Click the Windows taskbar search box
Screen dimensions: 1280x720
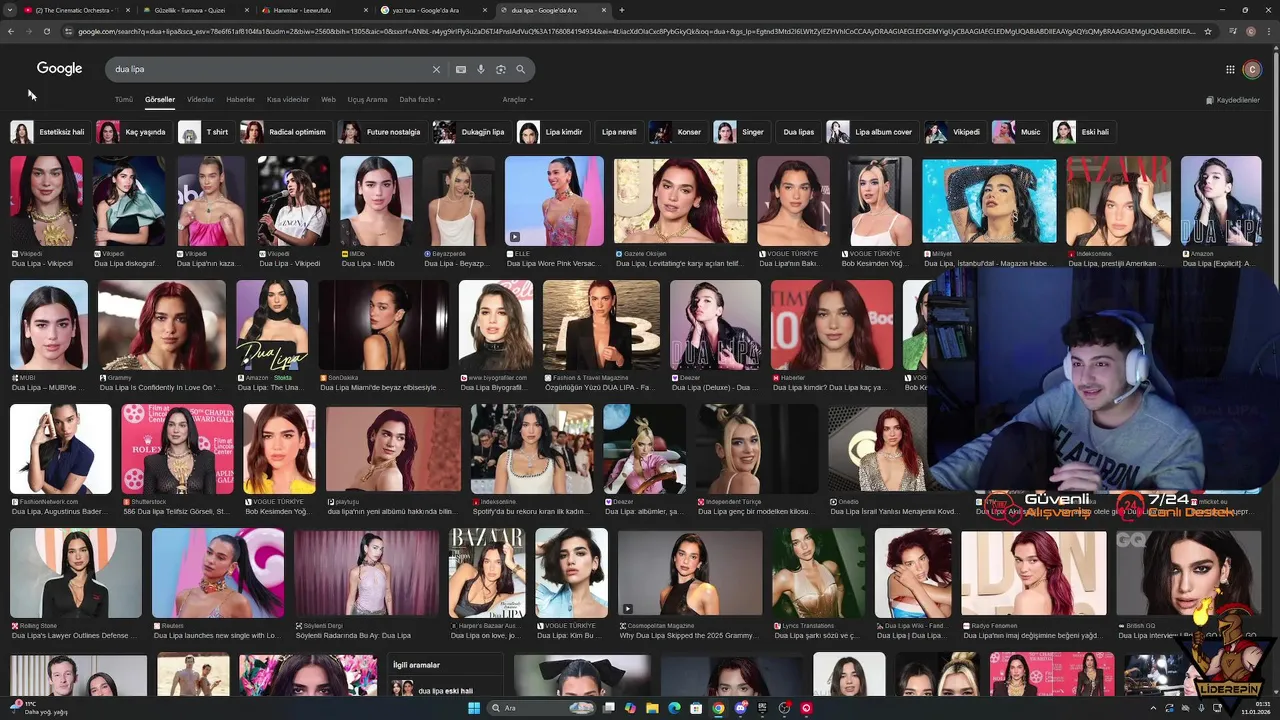pyautogui.click(x=539, y=708)
